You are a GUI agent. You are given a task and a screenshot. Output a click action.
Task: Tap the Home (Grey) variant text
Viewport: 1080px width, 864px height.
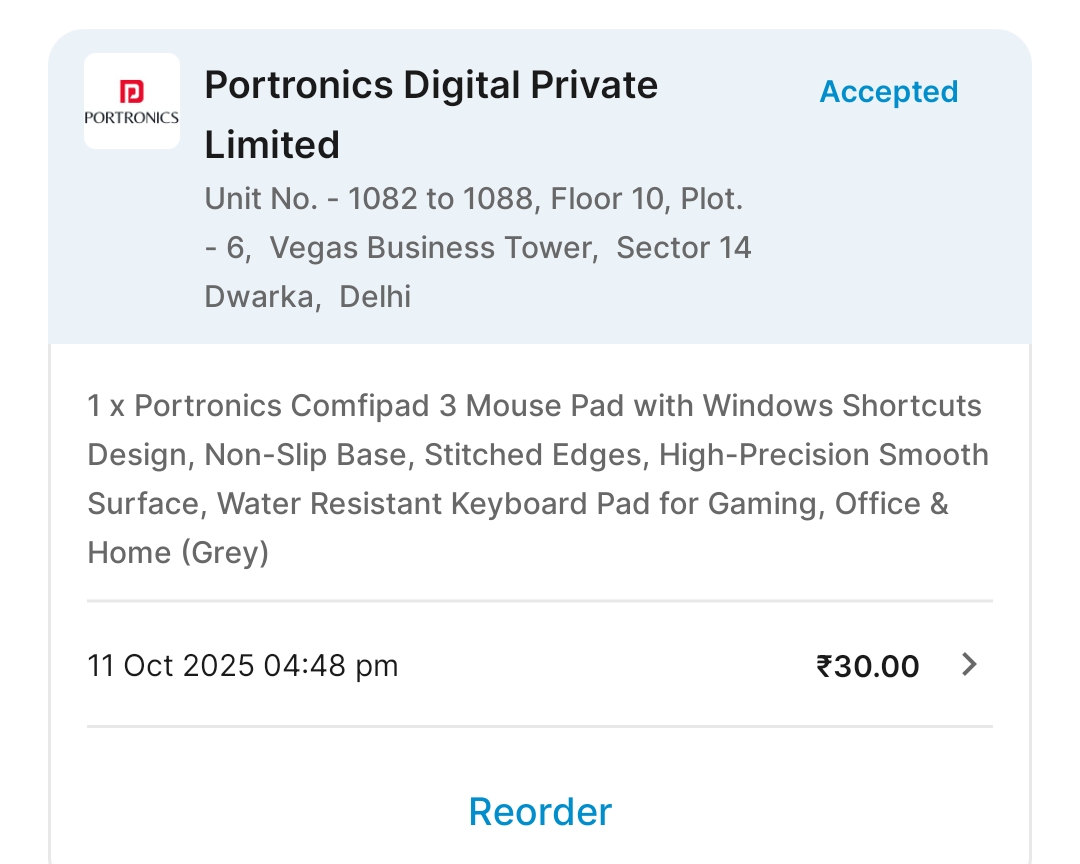click(178, 552)
